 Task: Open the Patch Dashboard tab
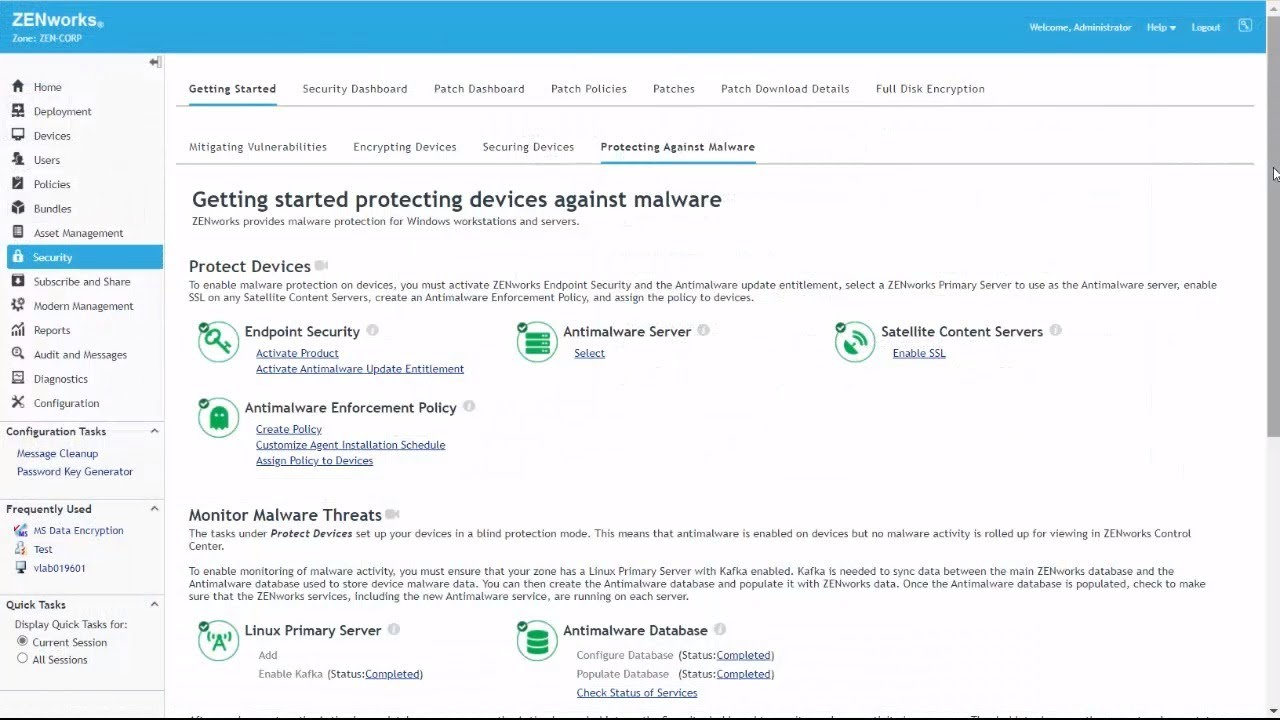(x=479, y=89)
